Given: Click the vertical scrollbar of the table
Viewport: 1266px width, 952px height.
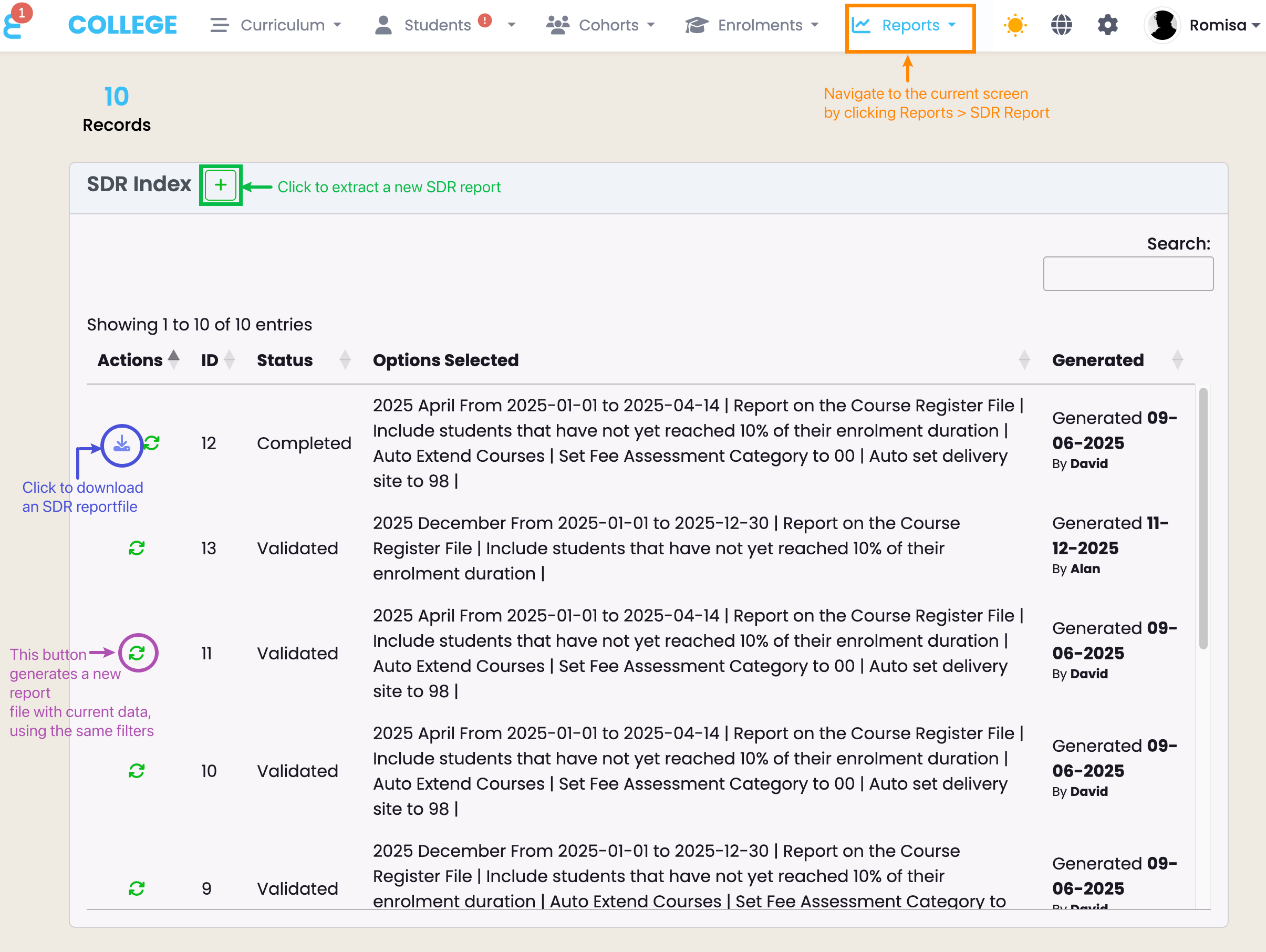Looking at the screenshot, I should pyautogui.click(x=1203, y=518).
